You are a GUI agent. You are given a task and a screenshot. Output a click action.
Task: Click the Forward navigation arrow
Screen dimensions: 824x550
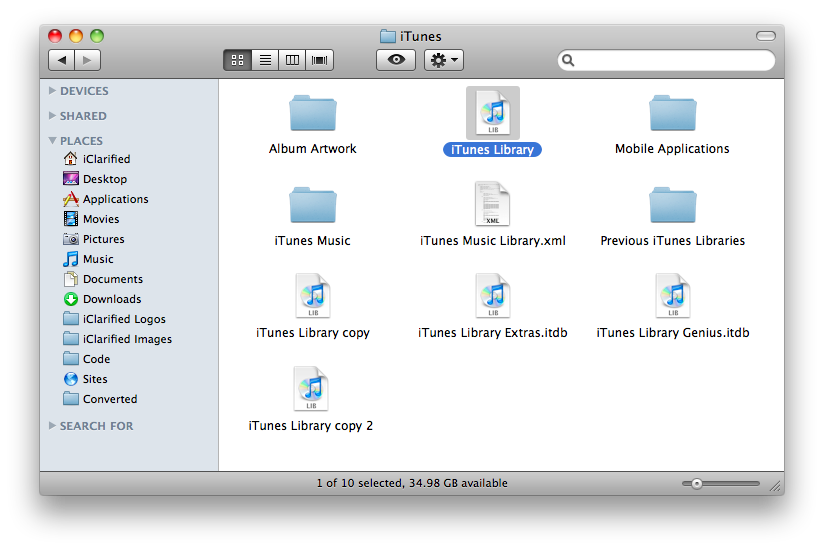[88, 60]
